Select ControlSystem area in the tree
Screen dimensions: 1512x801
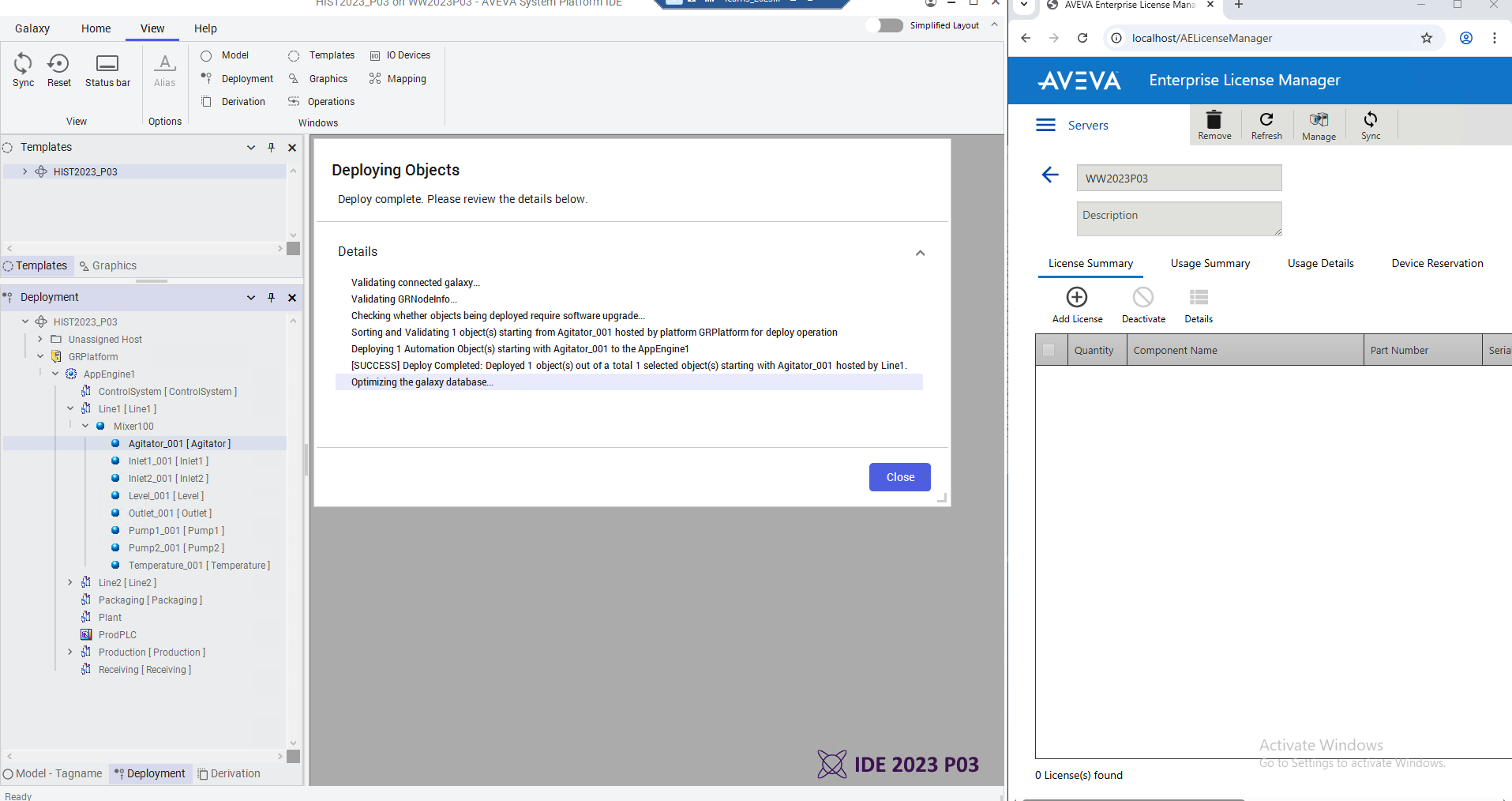(167, 392)
